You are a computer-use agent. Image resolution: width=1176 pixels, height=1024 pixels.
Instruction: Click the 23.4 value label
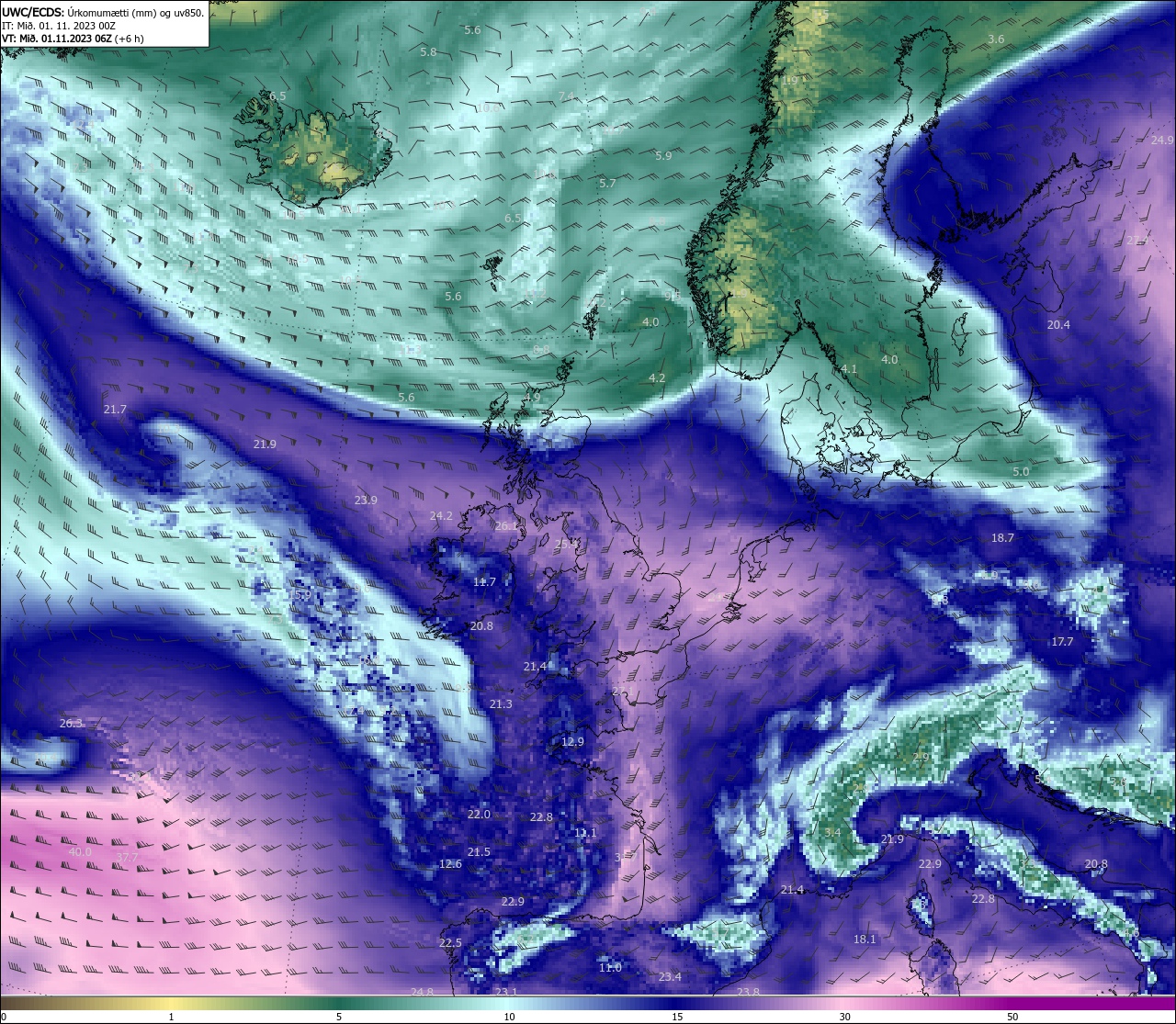click(x=670, y=977)
